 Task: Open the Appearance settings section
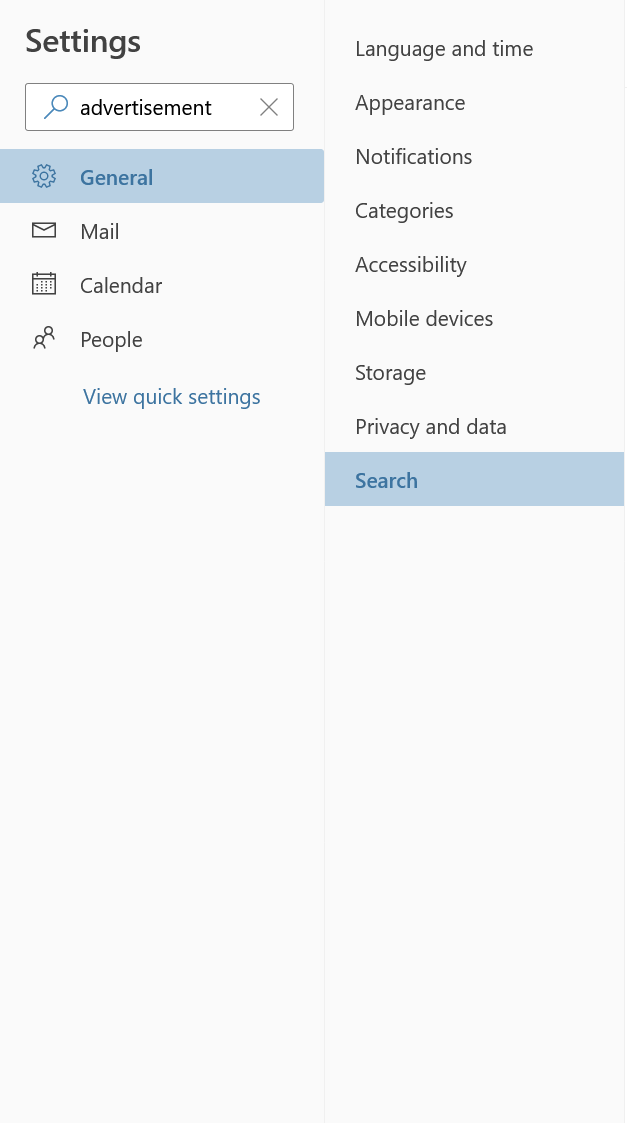tap(410, 102)
